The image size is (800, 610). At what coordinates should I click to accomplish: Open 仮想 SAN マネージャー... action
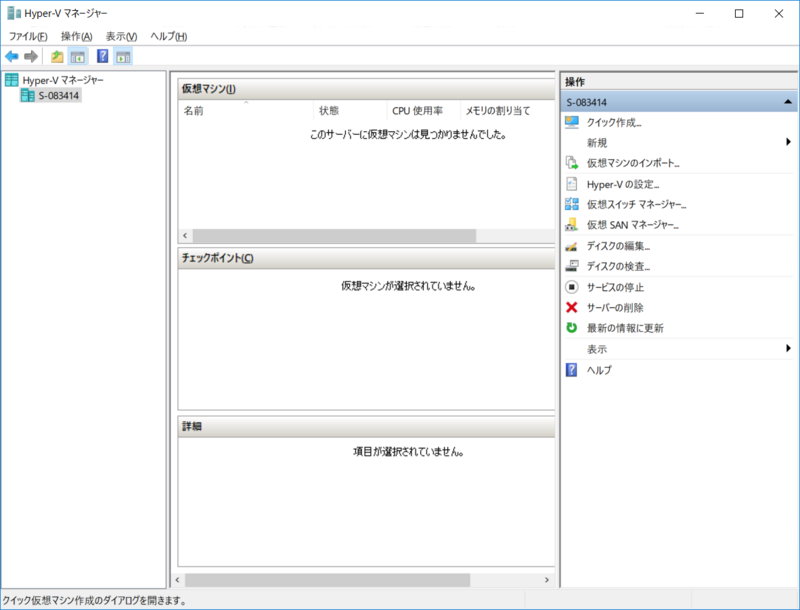click(633, 225)
